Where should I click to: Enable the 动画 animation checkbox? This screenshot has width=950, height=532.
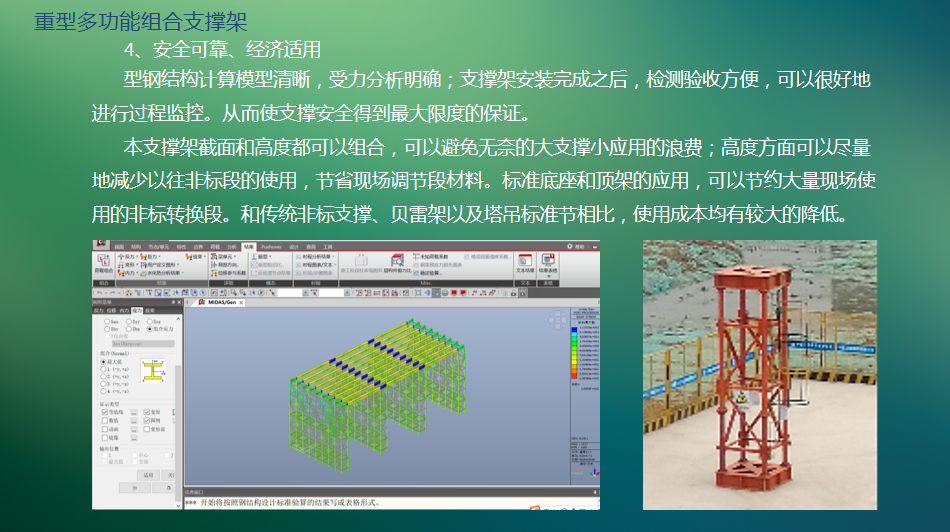pos(105,429)
